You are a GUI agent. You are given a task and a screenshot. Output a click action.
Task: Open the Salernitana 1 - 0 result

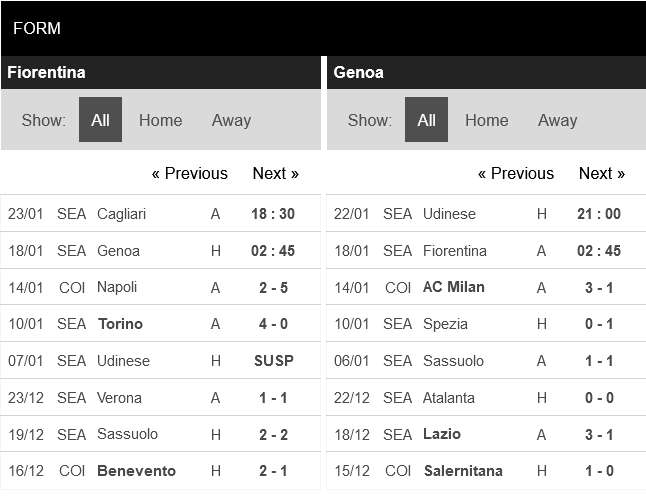click(599, 471)
